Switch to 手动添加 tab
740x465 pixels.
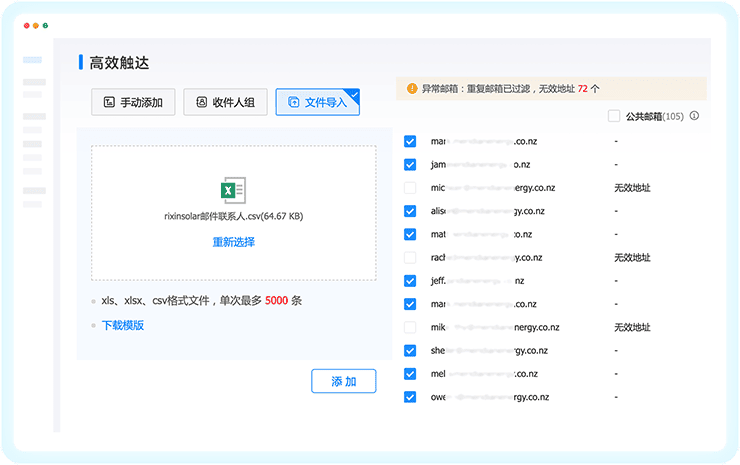133,102
